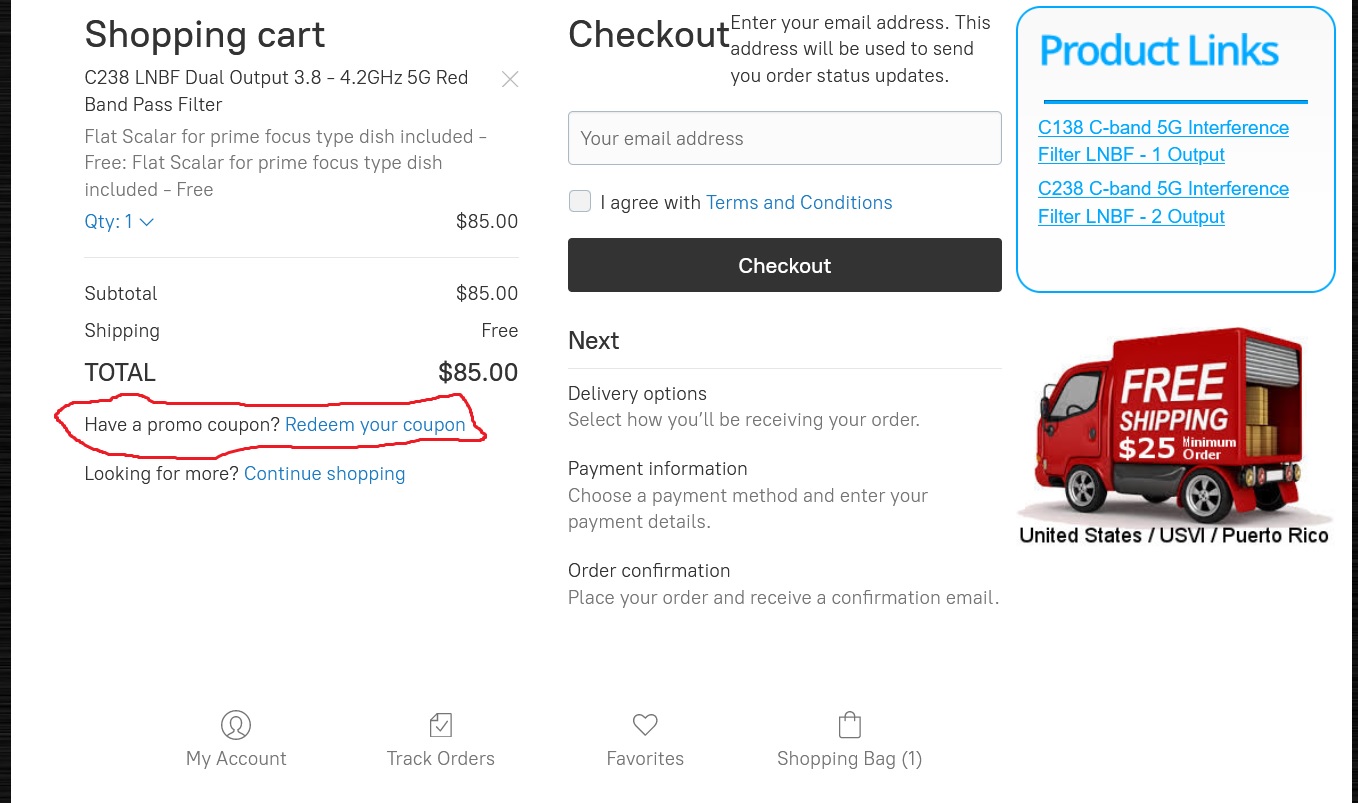The image size is (1358, 803).
Task: Click the Favorites text label
Action: point(645,759)
